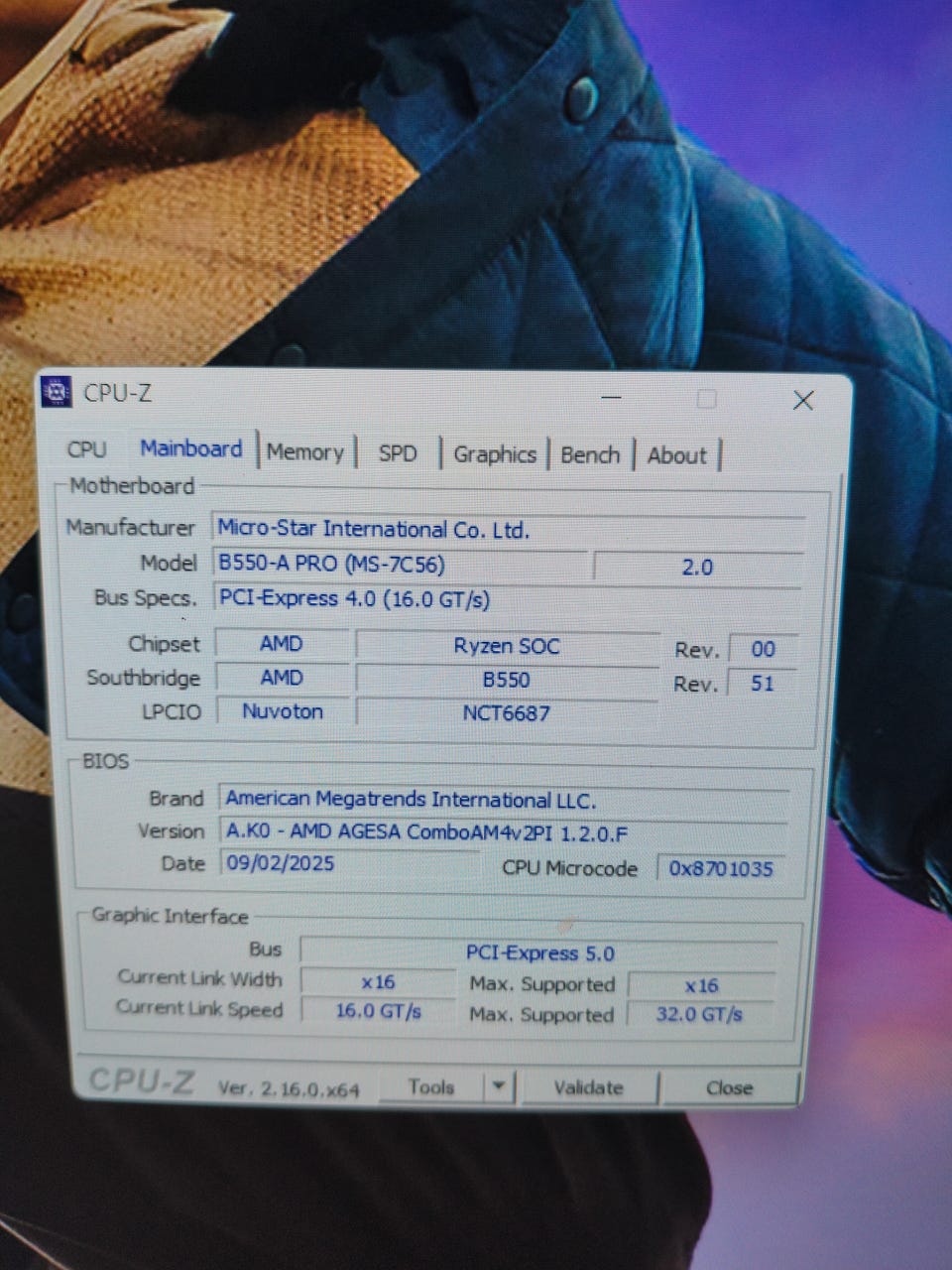Viewport: 952px width, 1270px height.
Task: Switch to the Graphics tab
Action: click(494, 454)
